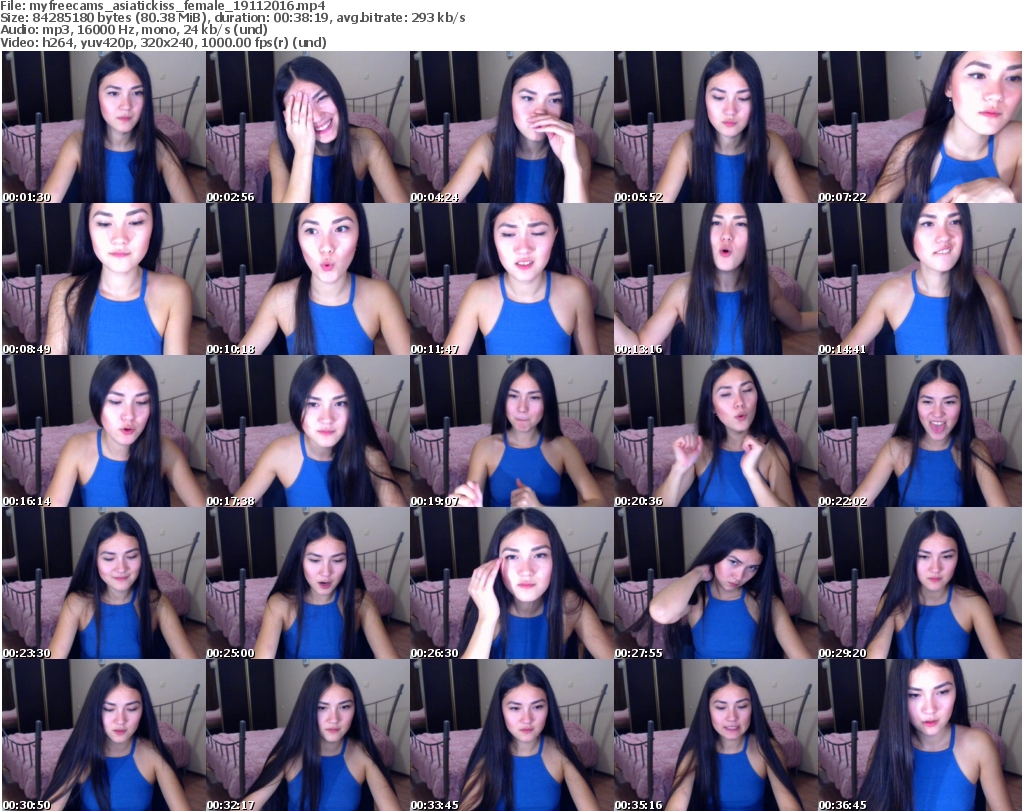
Task: Click the 'Video: h264, yuv420p' line
Action: [163, 42]
